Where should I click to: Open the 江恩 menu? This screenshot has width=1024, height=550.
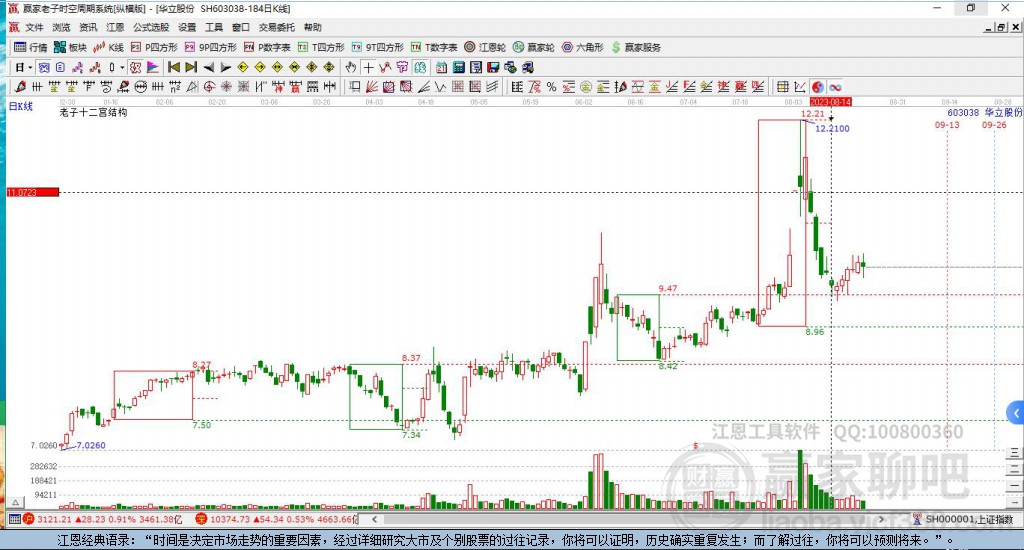click(115, 27)
